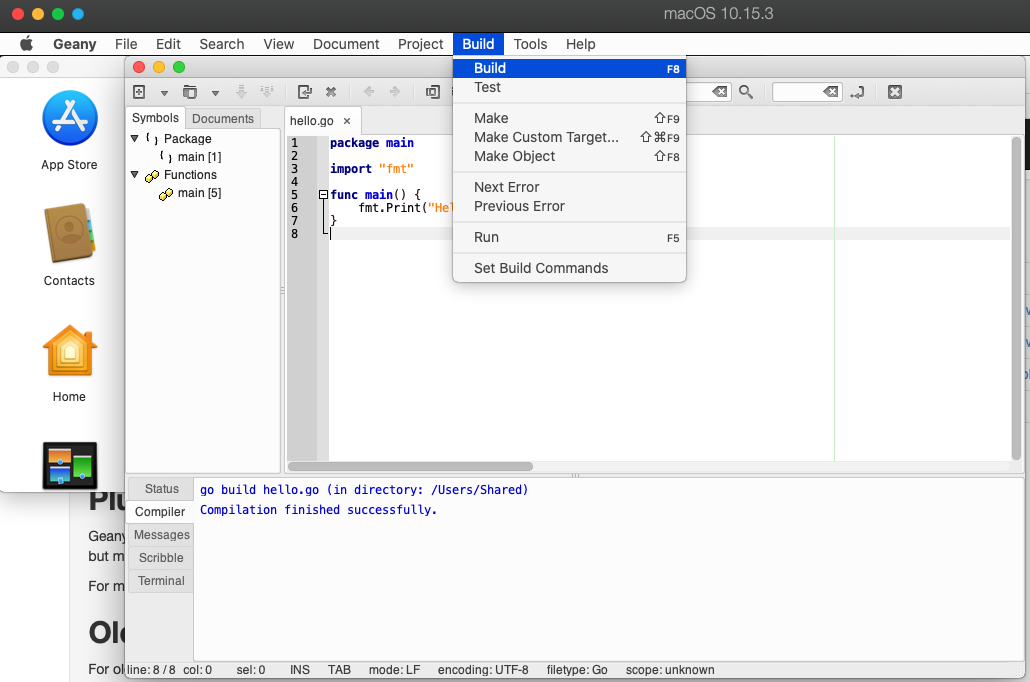Open the recent files dropdown arrow
Screen dimensions: 1030x682
click(x=215, y=93)
